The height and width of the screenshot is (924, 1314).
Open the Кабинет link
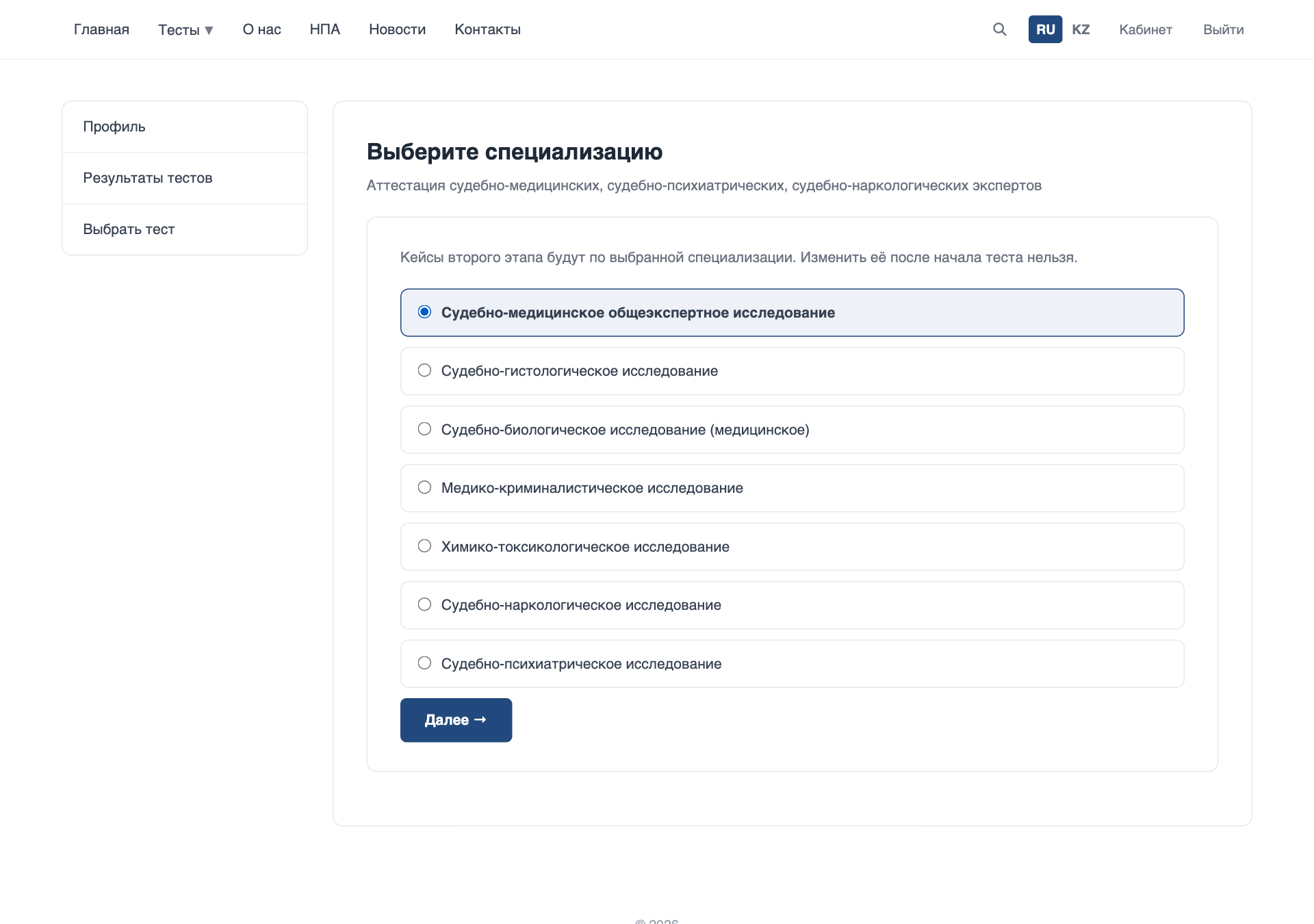1146,29
